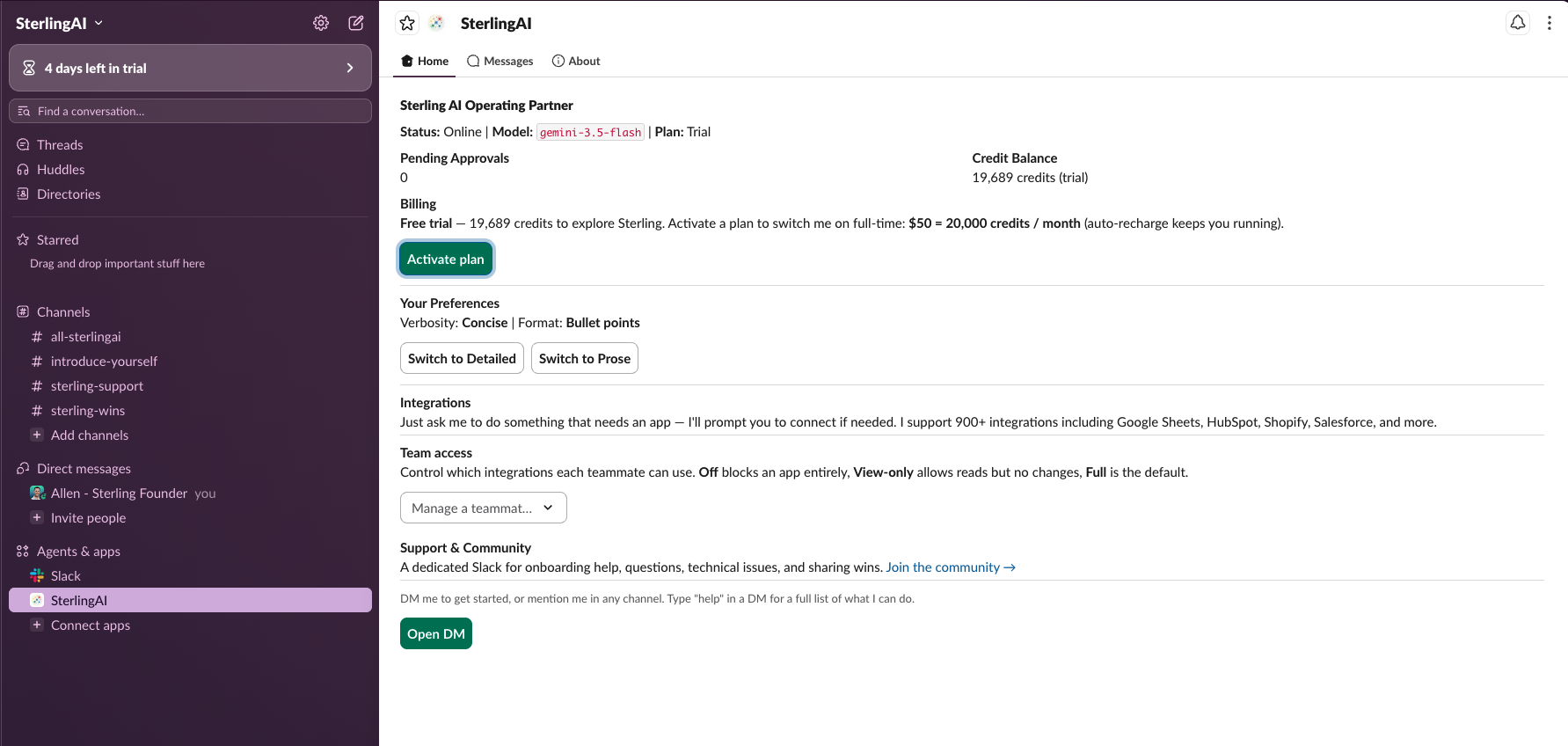Click the hash icon for sterling-support
Screen dimensions: 1568x746
click(x=37, y=385)
